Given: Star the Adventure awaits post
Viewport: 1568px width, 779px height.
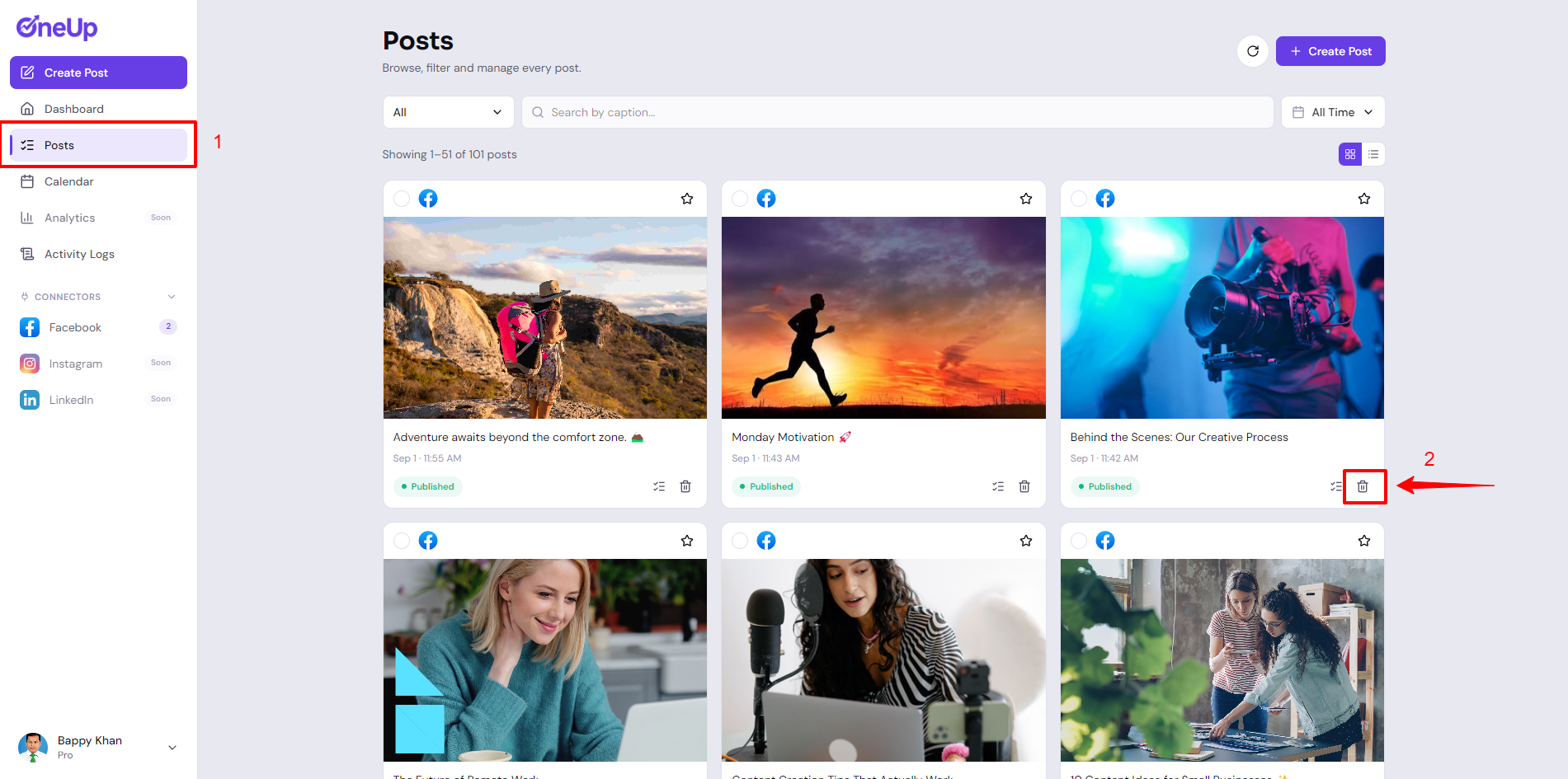Looking at the screenshot, I should [687, 199].
